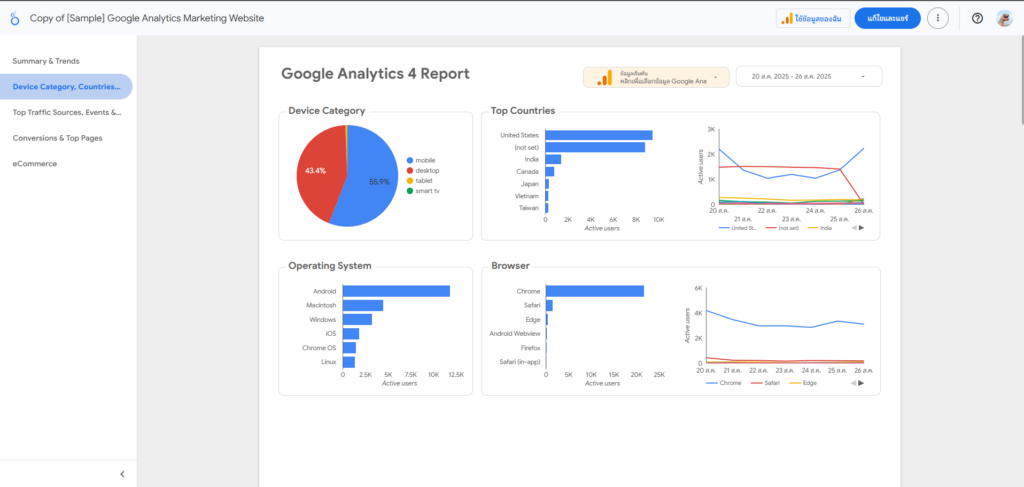Click next legend arrow in Browser line chart
1024x487 pixels.
(861, 382)
